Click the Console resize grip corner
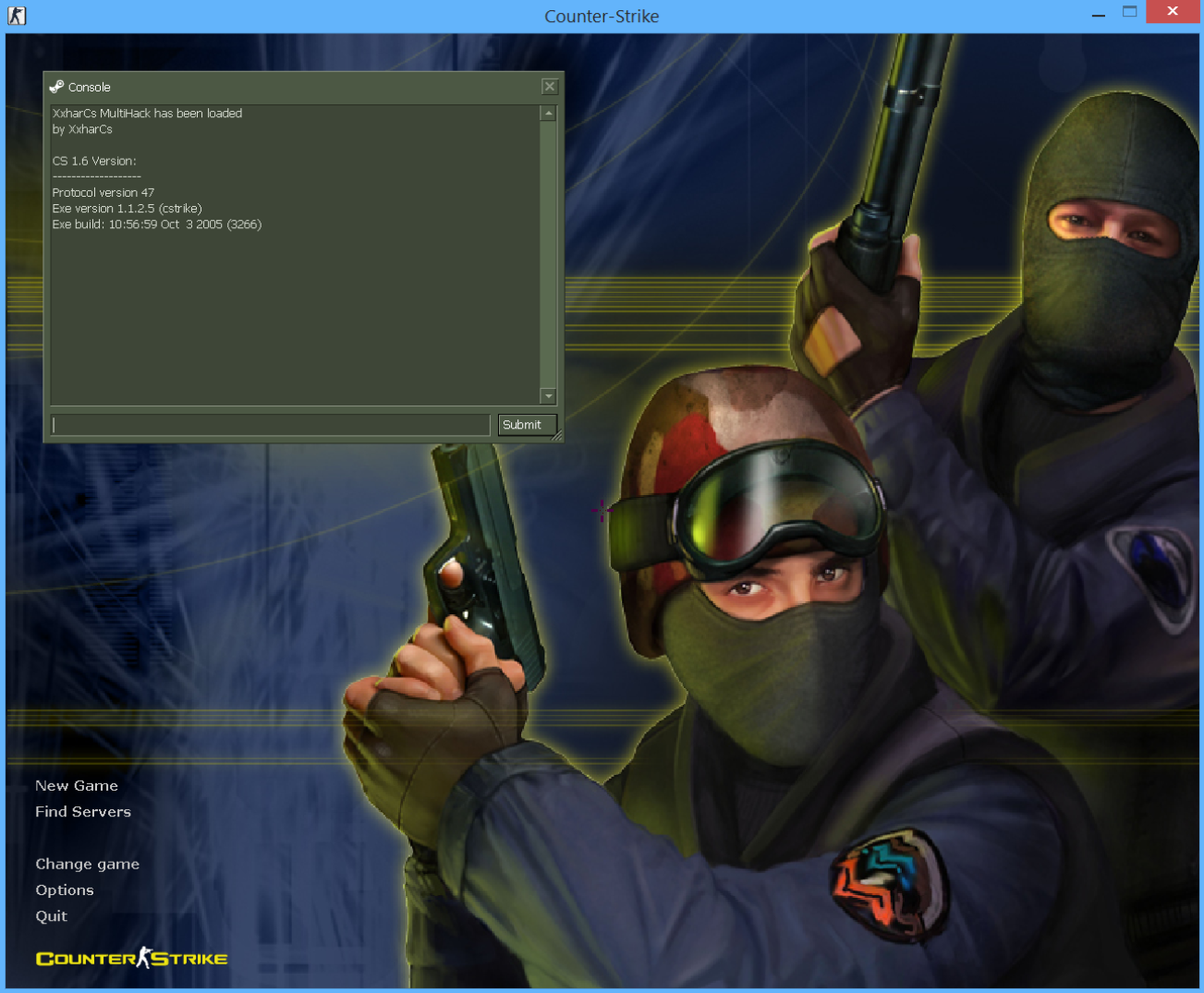The height and width of the screenshot is (993, 1204). coord(557,437)
